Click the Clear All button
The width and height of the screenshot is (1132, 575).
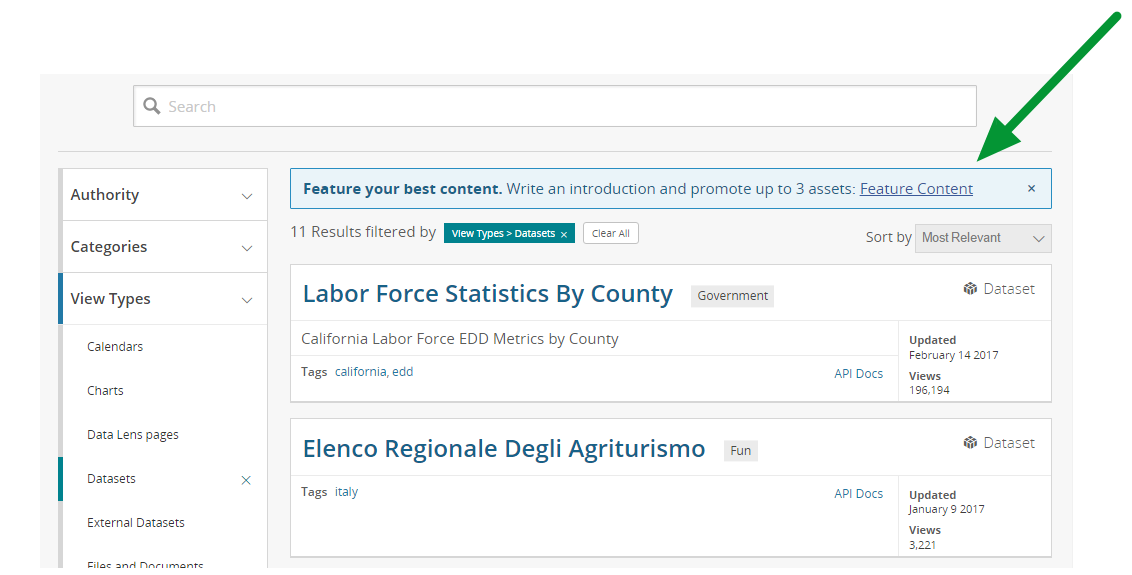[611, 233]
